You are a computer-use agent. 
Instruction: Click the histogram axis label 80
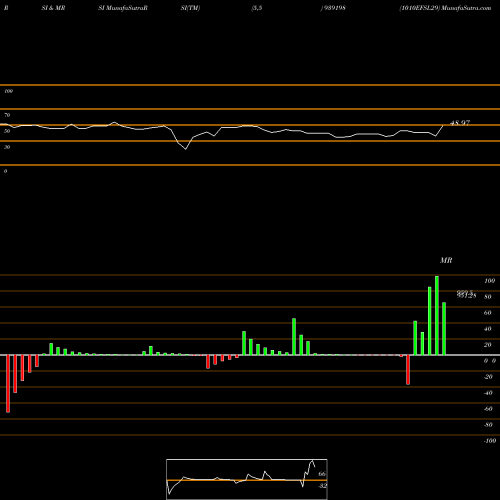488,297
